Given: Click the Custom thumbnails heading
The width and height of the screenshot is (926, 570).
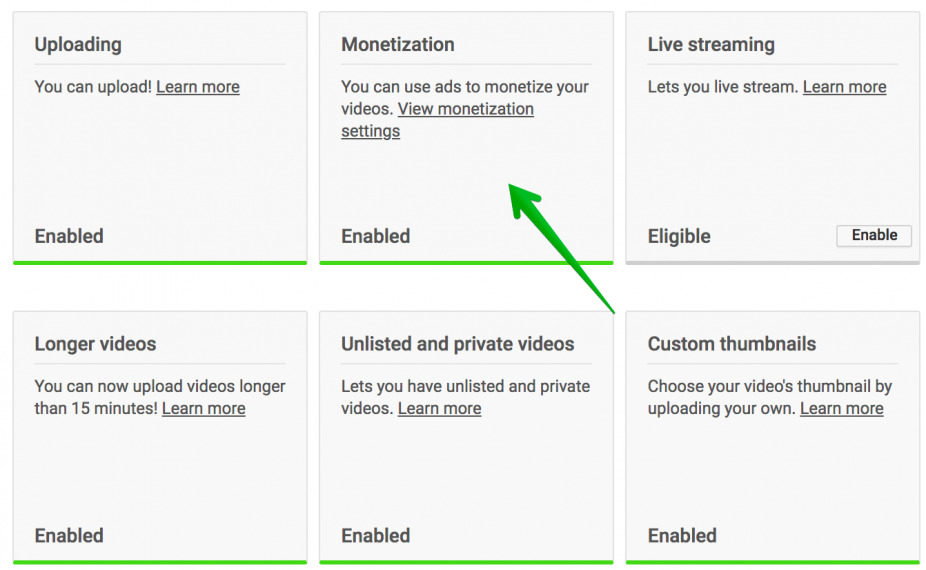Looking at the screenshot, I should point(731,344).
